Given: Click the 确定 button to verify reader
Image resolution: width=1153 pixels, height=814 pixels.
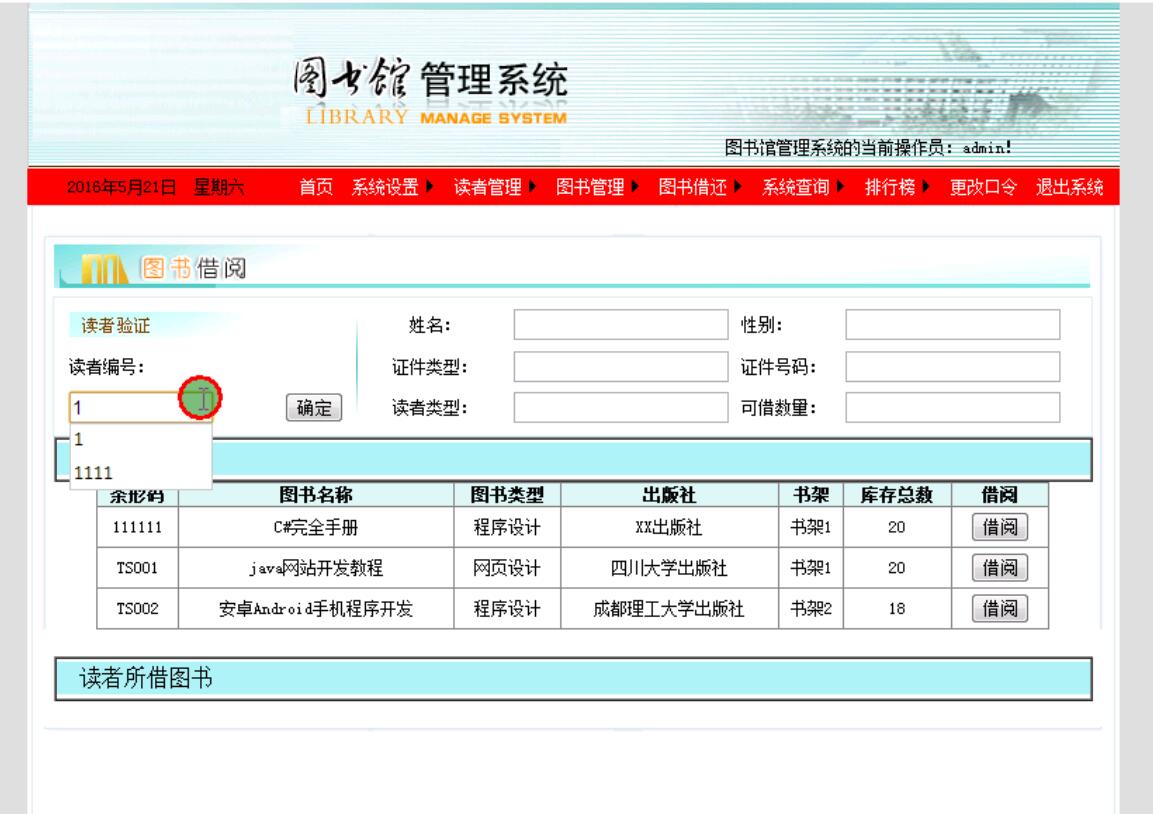Looking at the screenshot, I should [x=314, y=407].
